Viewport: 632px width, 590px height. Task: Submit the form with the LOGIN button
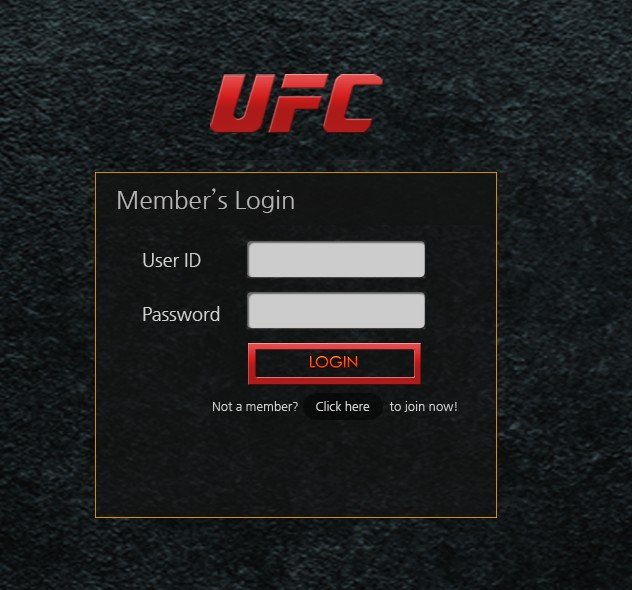point(334,364)
